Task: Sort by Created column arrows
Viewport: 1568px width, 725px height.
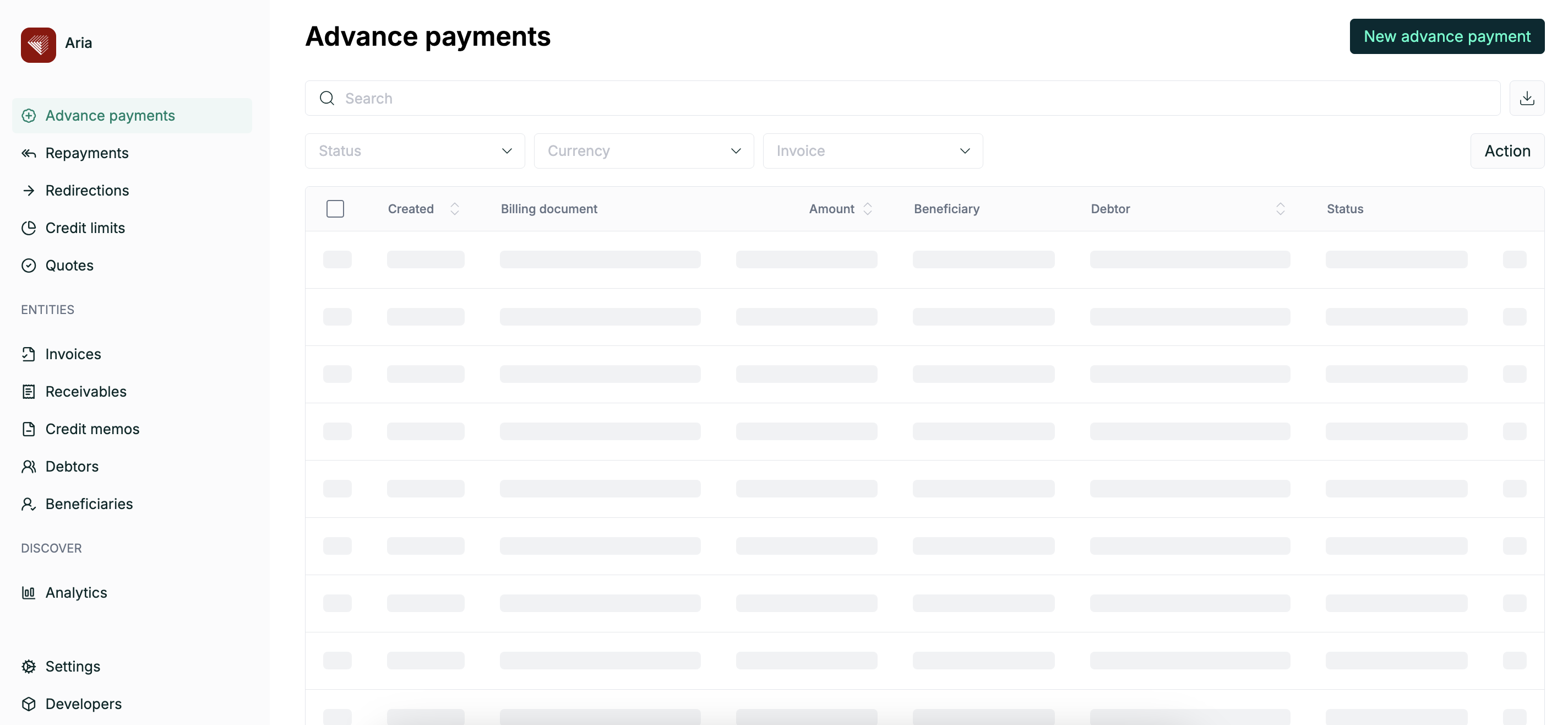Action: tap(455, 209)
